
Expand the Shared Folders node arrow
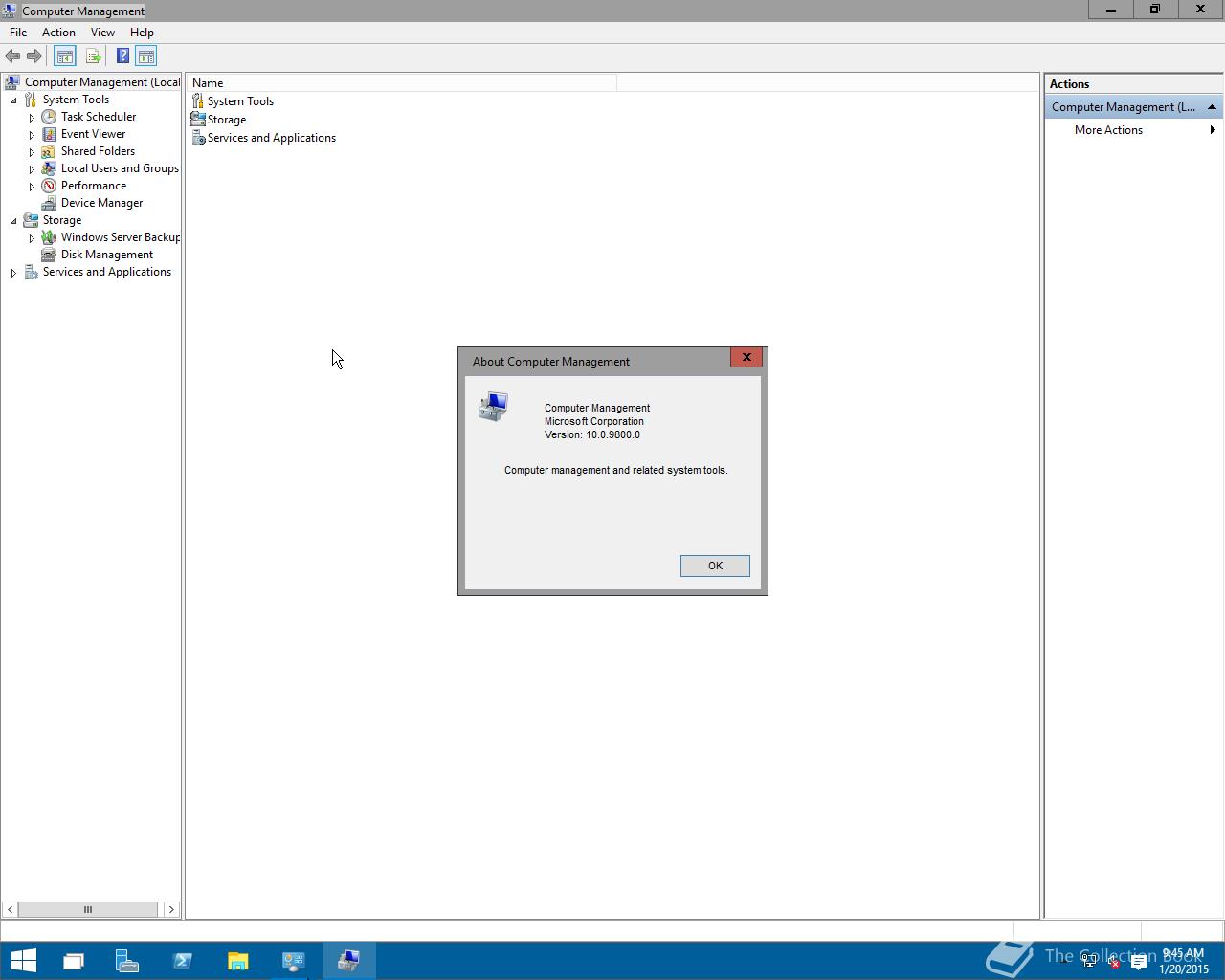click(x=32, y=152)
